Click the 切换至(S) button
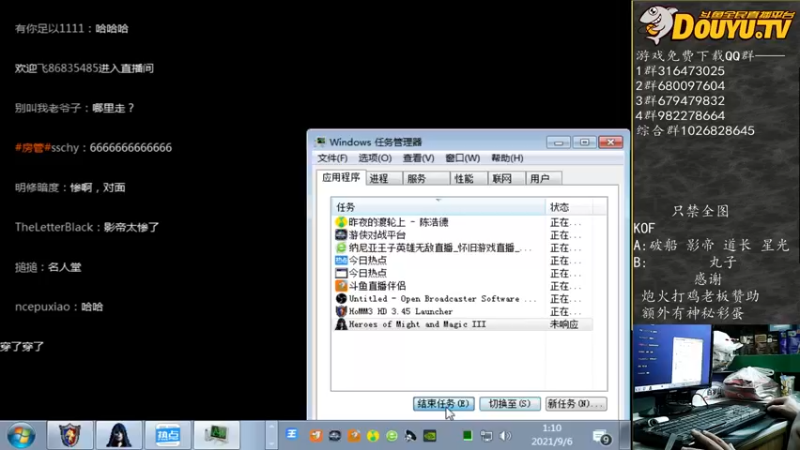This screenshot has width=800, height=450. [x=510, y=404]
